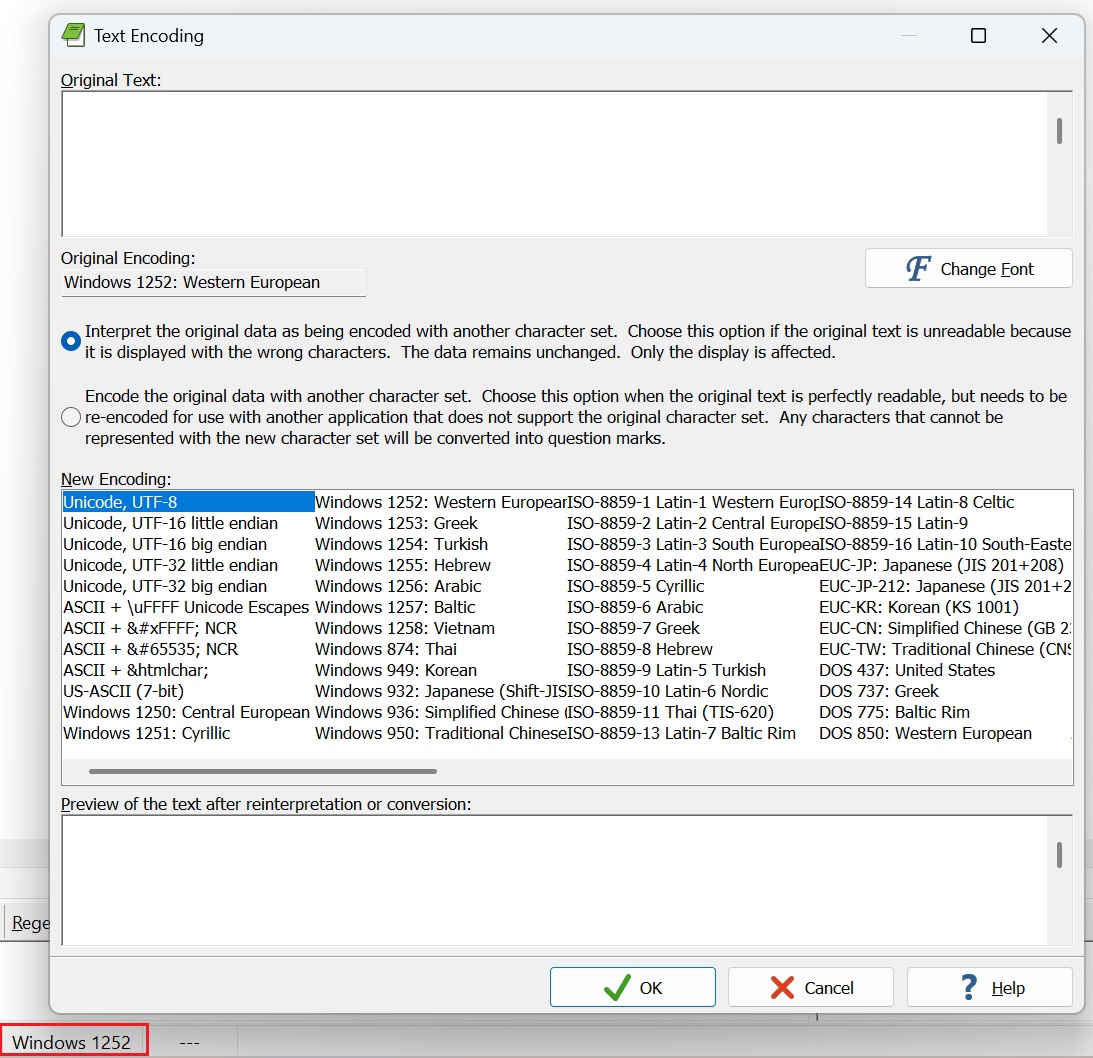Select the interpret original data radio option
The width and height of the screenshot is (1093, 1058).
(x=70, y=340)
